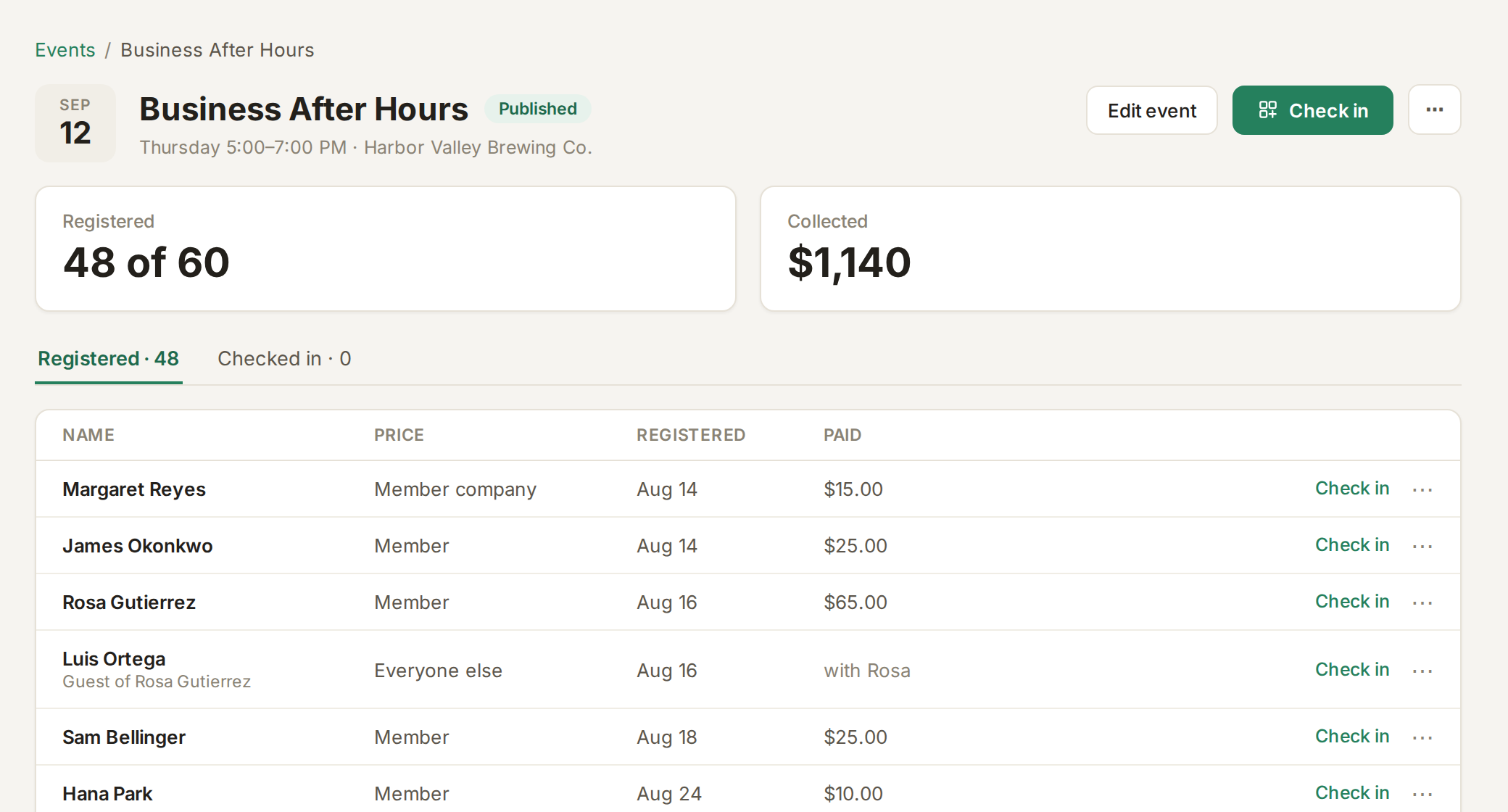The height and width of the screenshot is (812, 1508).
Task: Click the Registered 48 of 60 card
Action: click(x=386, y=249)
